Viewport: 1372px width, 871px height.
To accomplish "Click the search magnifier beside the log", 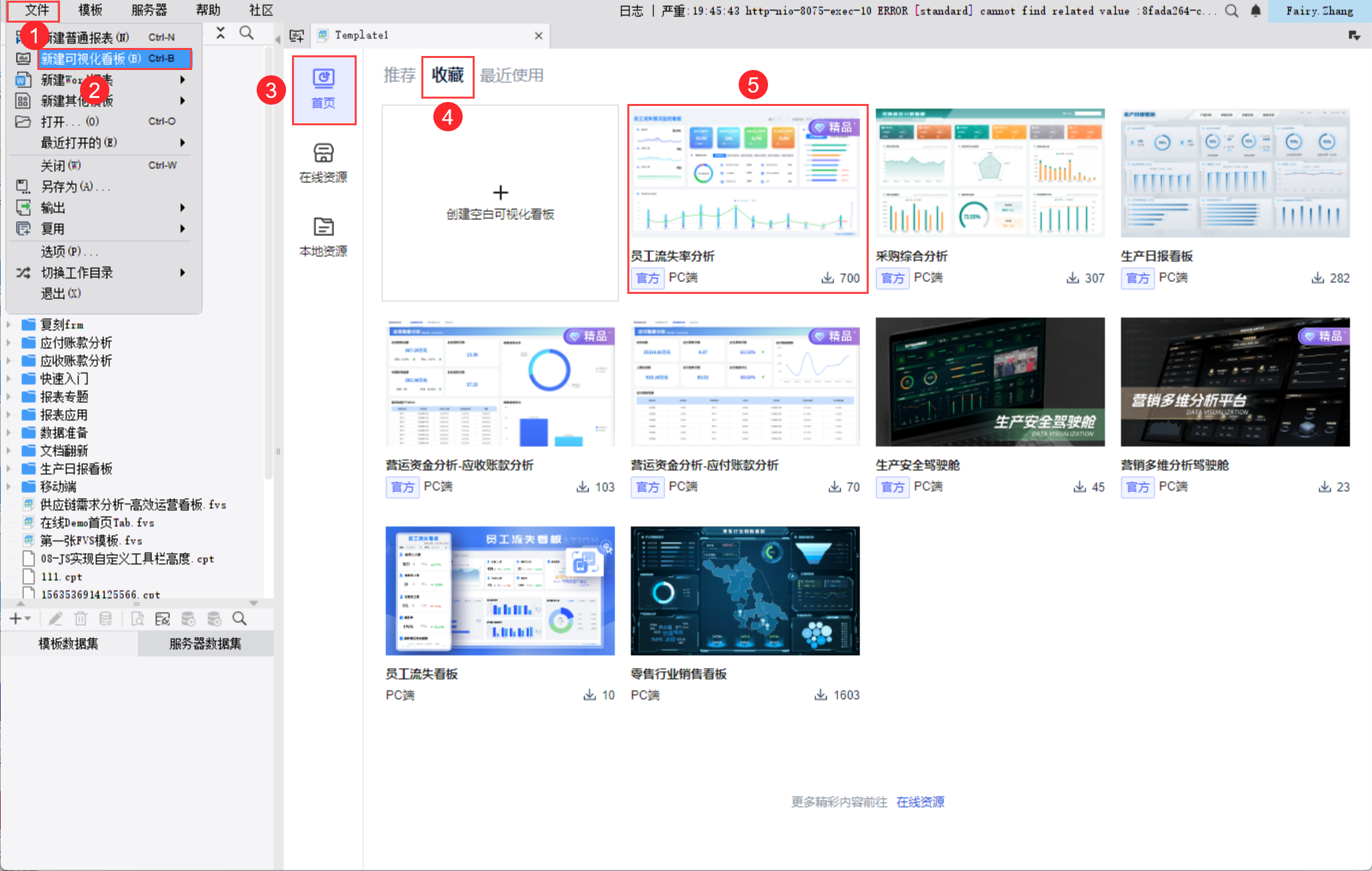I will [1231, 11].
